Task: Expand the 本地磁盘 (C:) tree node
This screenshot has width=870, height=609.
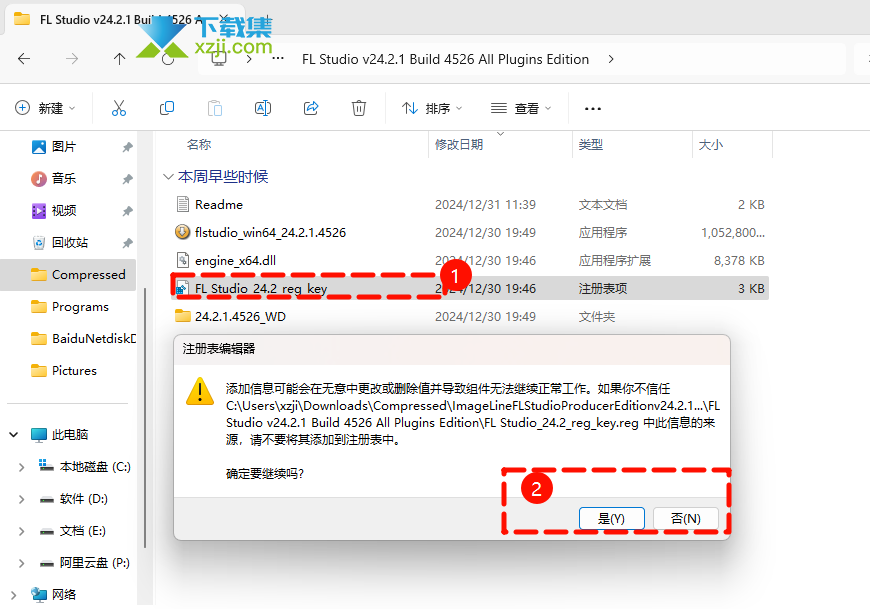Action: point(22,467)
